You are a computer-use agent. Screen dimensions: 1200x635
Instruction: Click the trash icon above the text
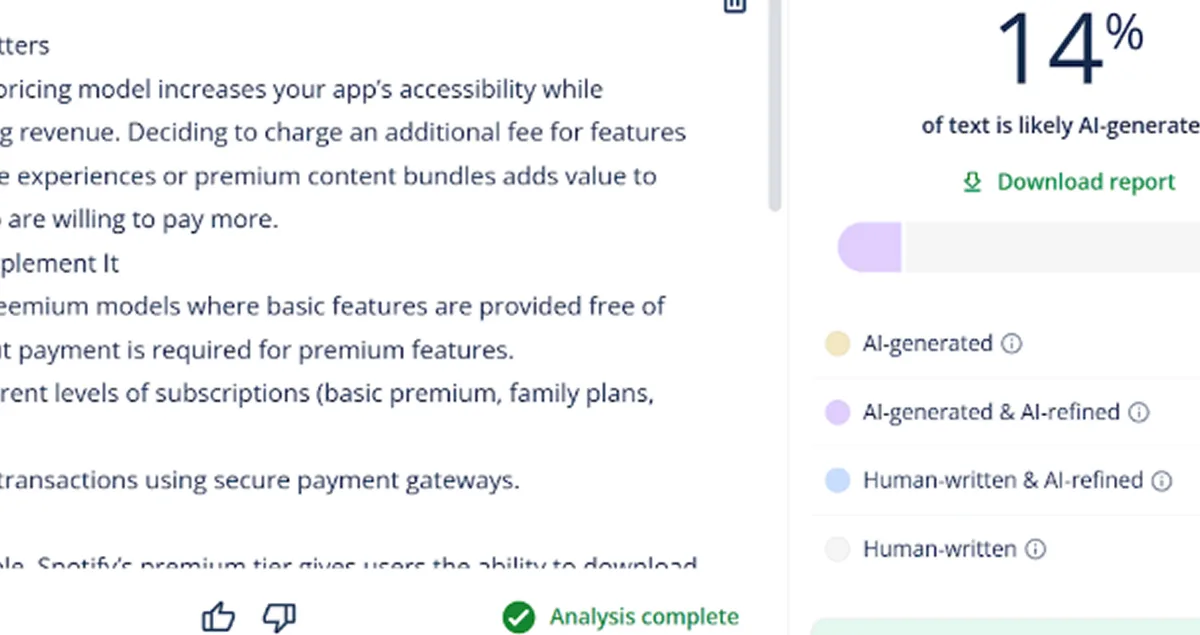point(735,5)
